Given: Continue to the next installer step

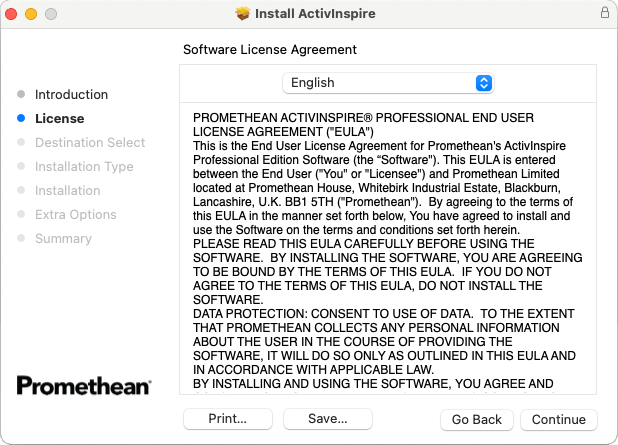Looking at the screenshot, I should click(x=558, y=418).
